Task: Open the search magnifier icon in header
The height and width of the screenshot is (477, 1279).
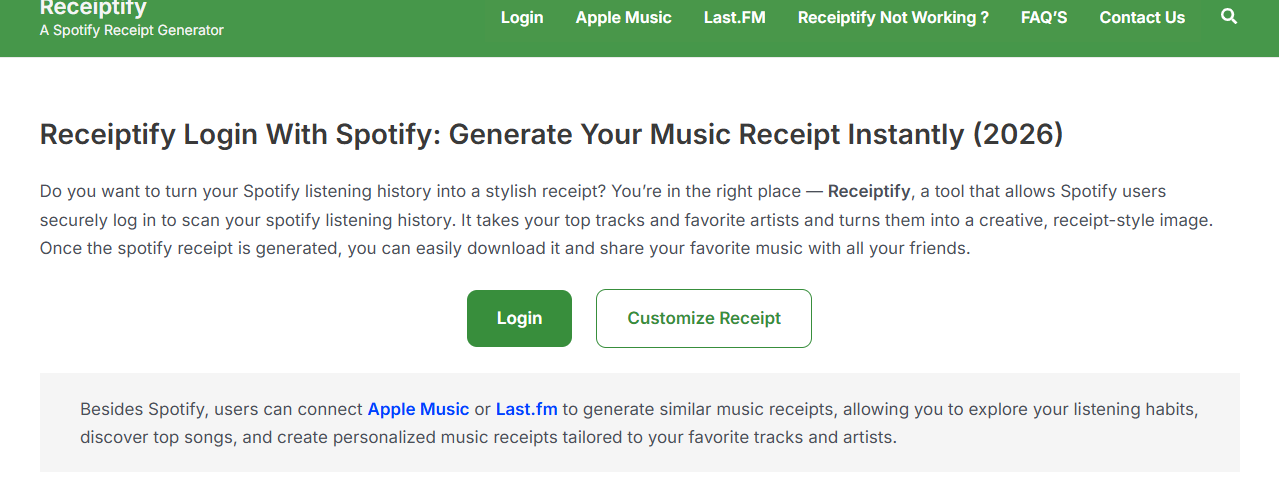Action: 1229,17
